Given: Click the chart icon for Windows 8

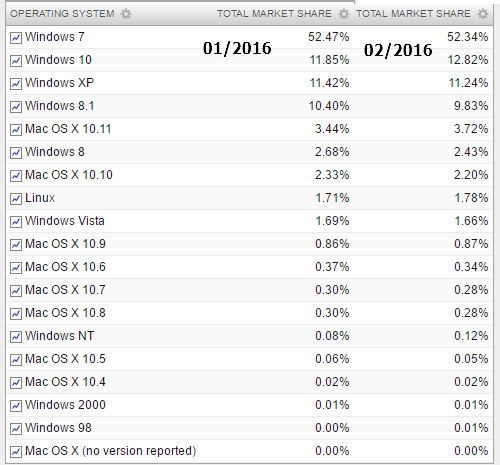Looking at the screenshot, I should point(16,153).
